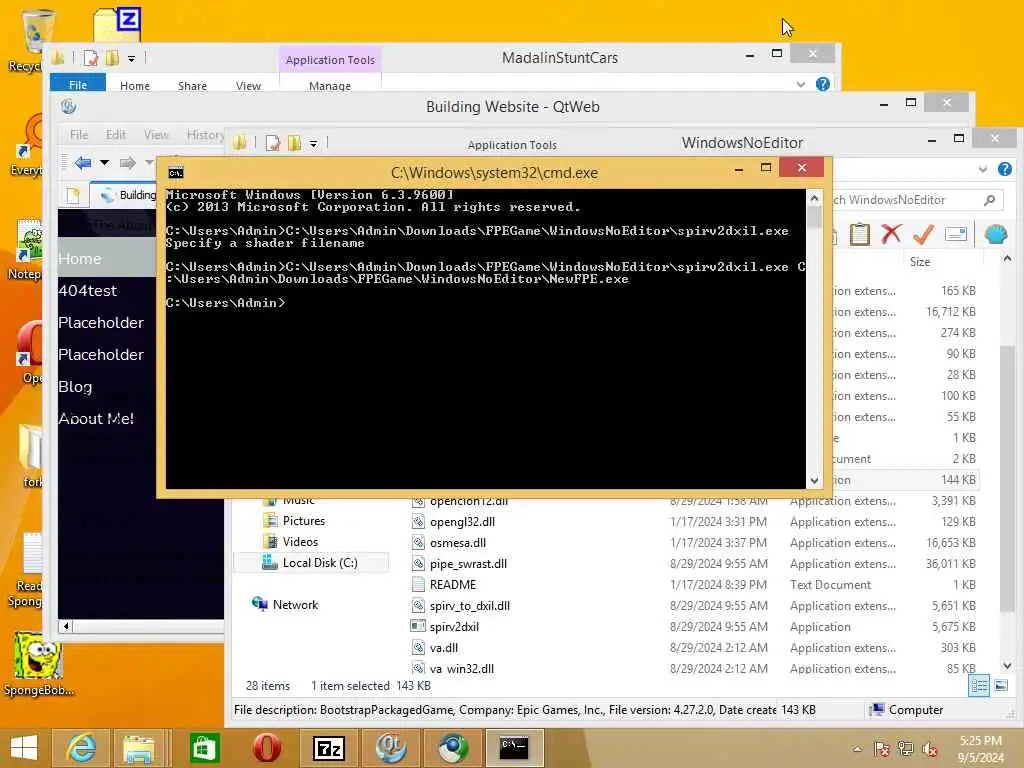Image resolution: width=1024 pixels, height=768 pixels.
Task: Click the new tab page icon in QtWeb
Action: coord(73,195)
